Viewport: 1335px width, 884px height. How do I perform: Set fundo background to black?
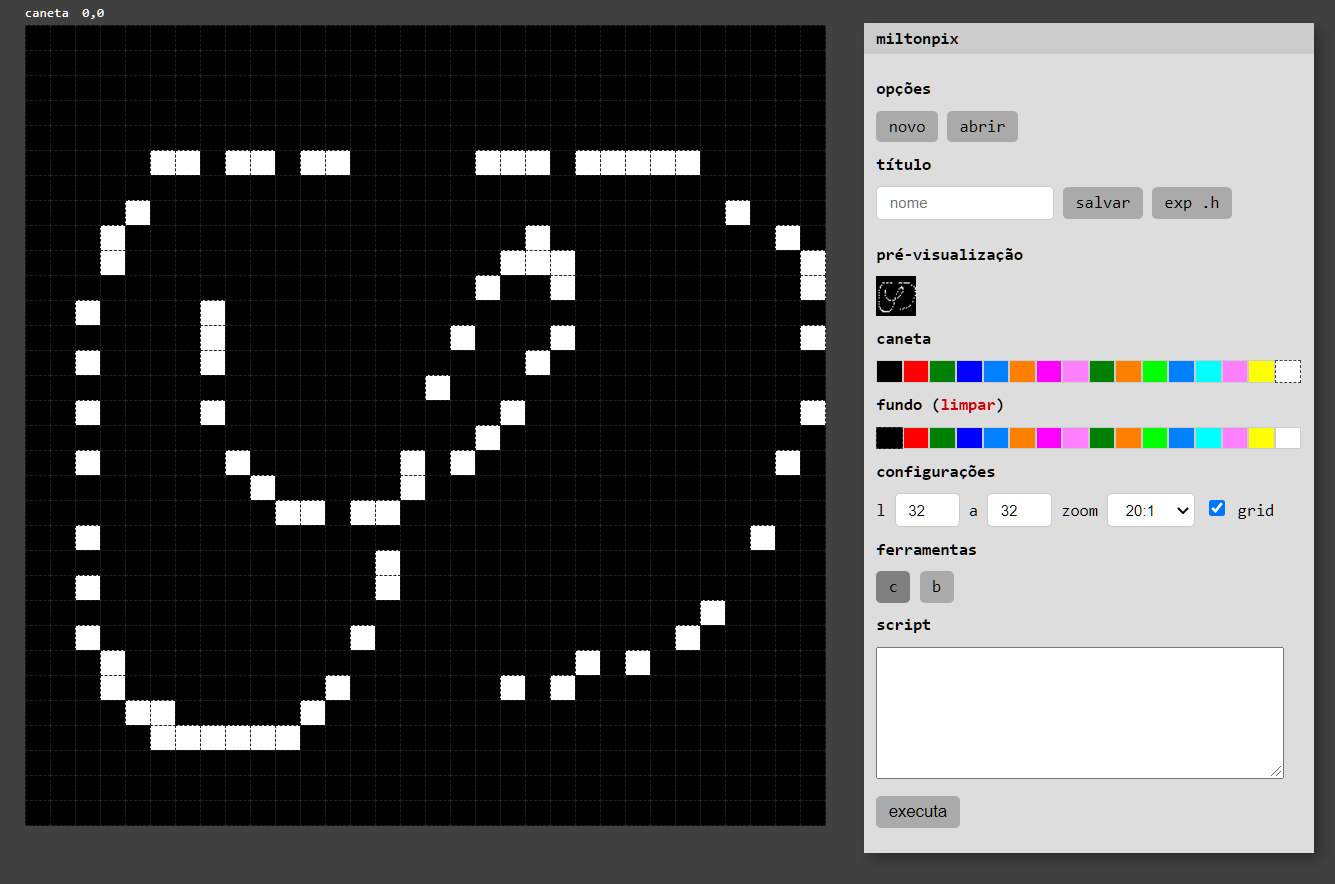click(890, 438)
